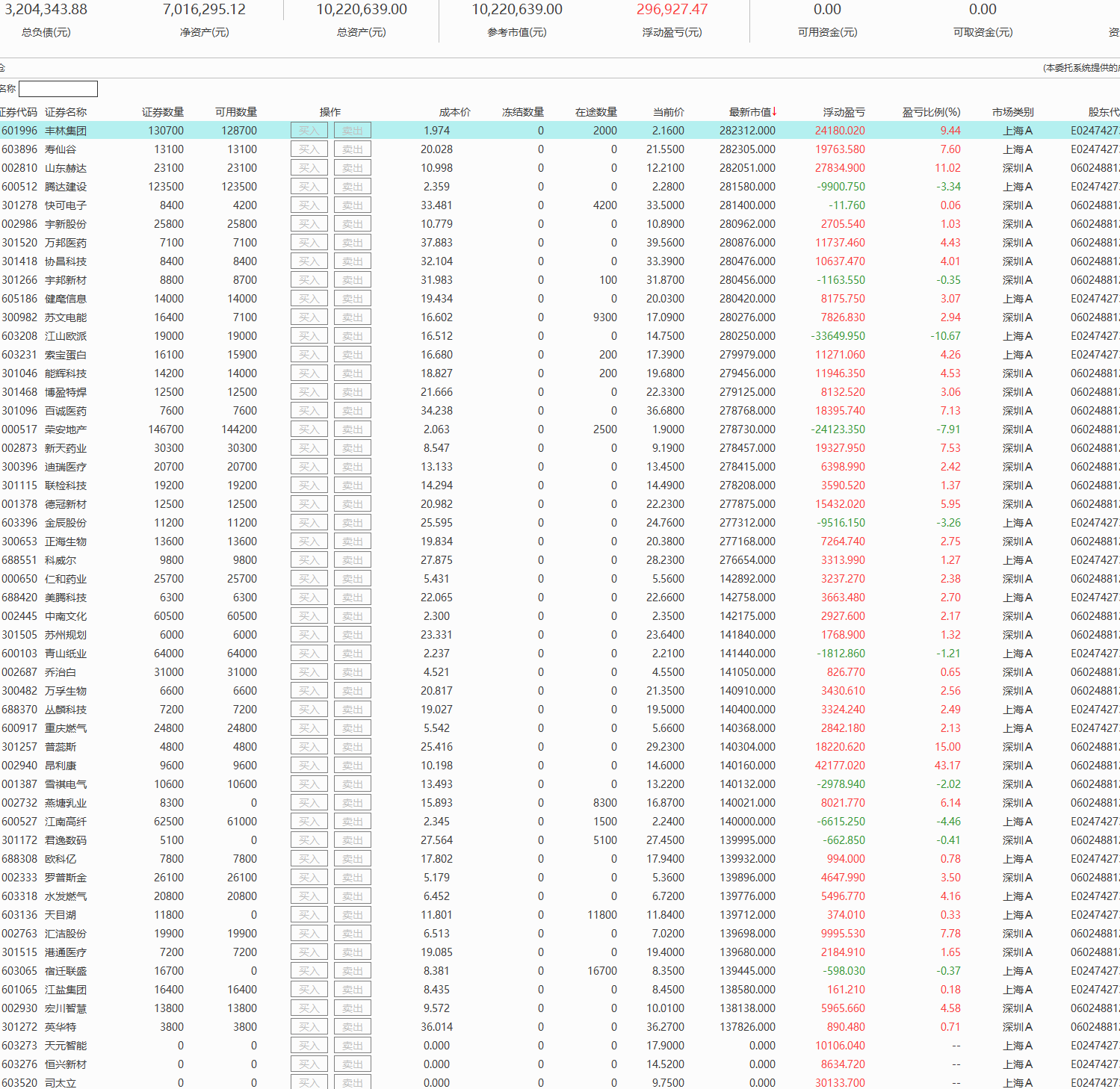Click the 证券数量 column header

pos(163,112)
